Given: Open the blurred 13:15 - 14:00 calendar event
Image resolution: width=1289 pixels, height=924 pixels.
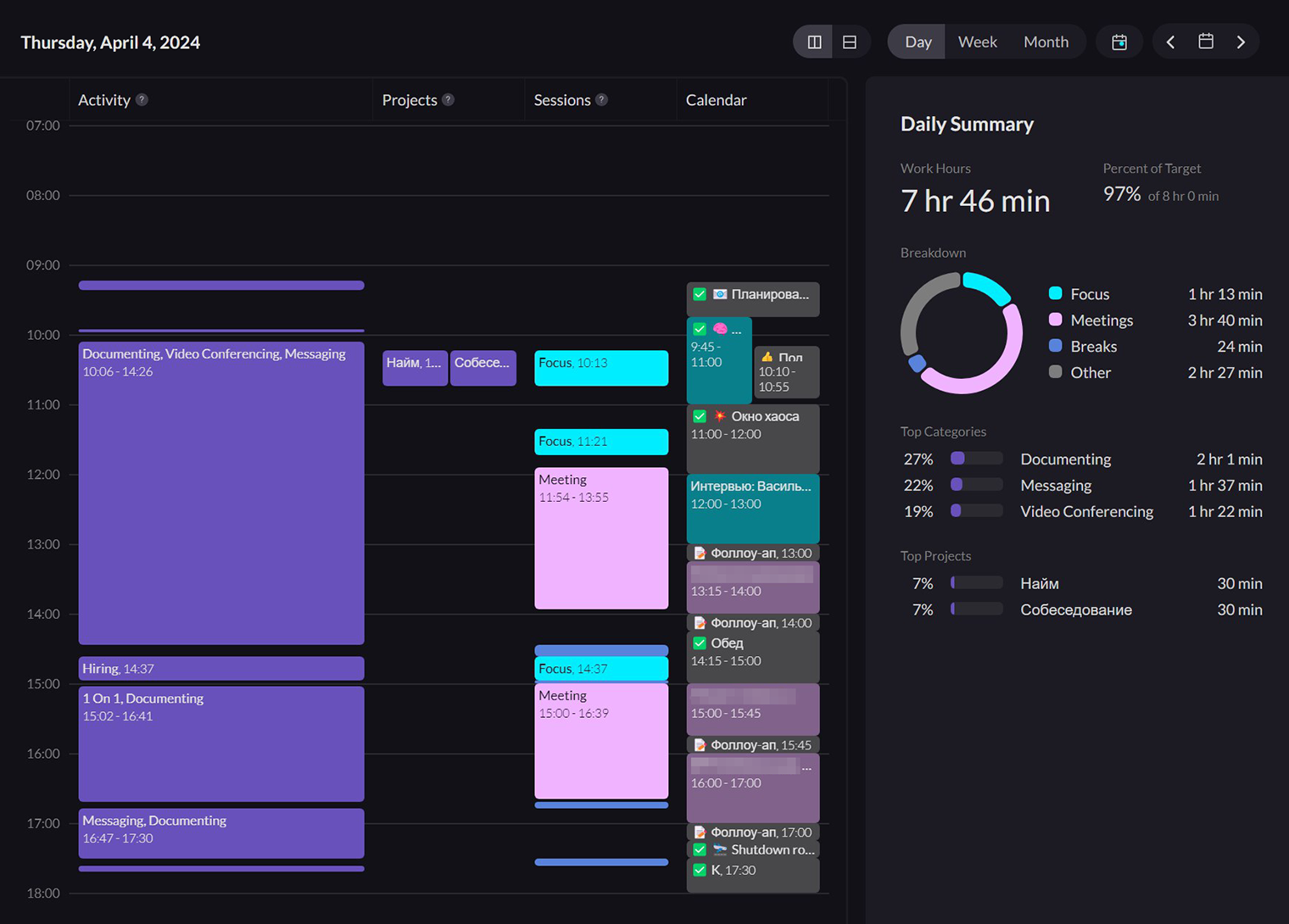Looking at the screenshot, I should click(x=753, y=587).
